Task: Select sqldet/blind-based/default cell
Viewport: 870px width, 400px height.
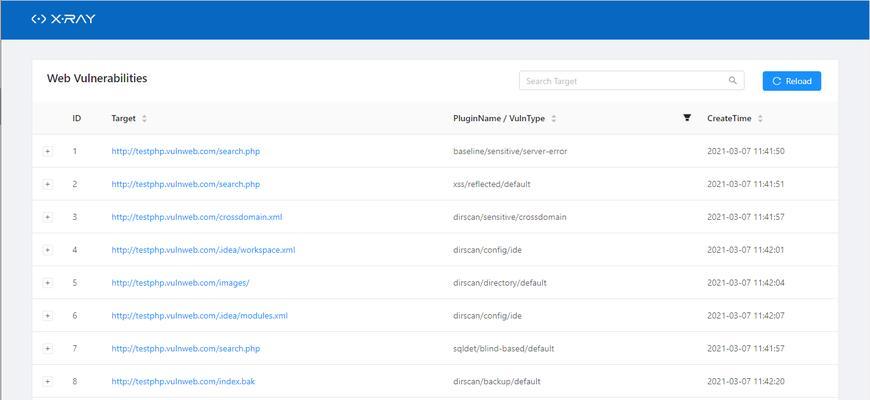Action: (503, 348)
